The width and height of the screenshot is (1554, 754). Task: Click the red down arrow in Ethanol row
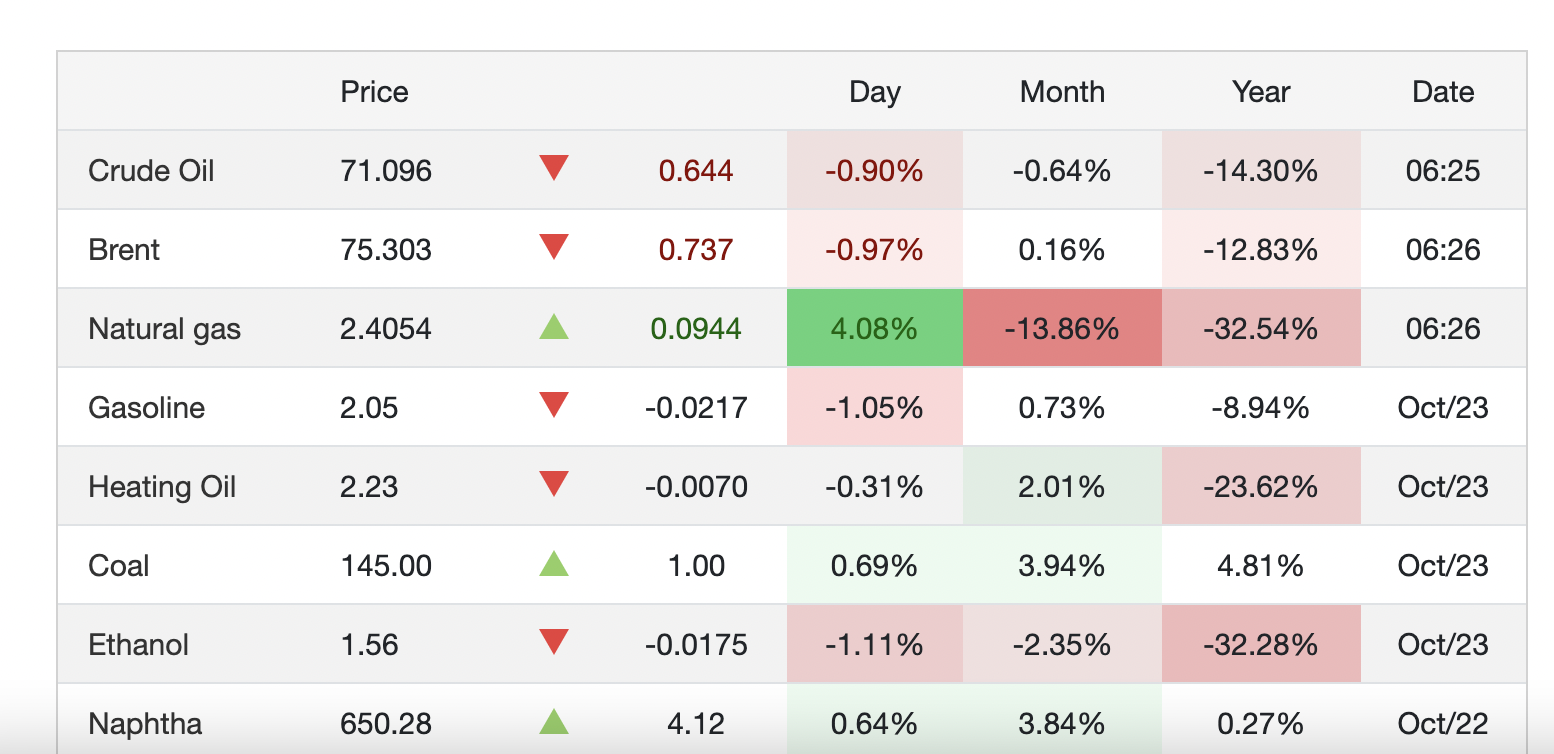(553, 642)
